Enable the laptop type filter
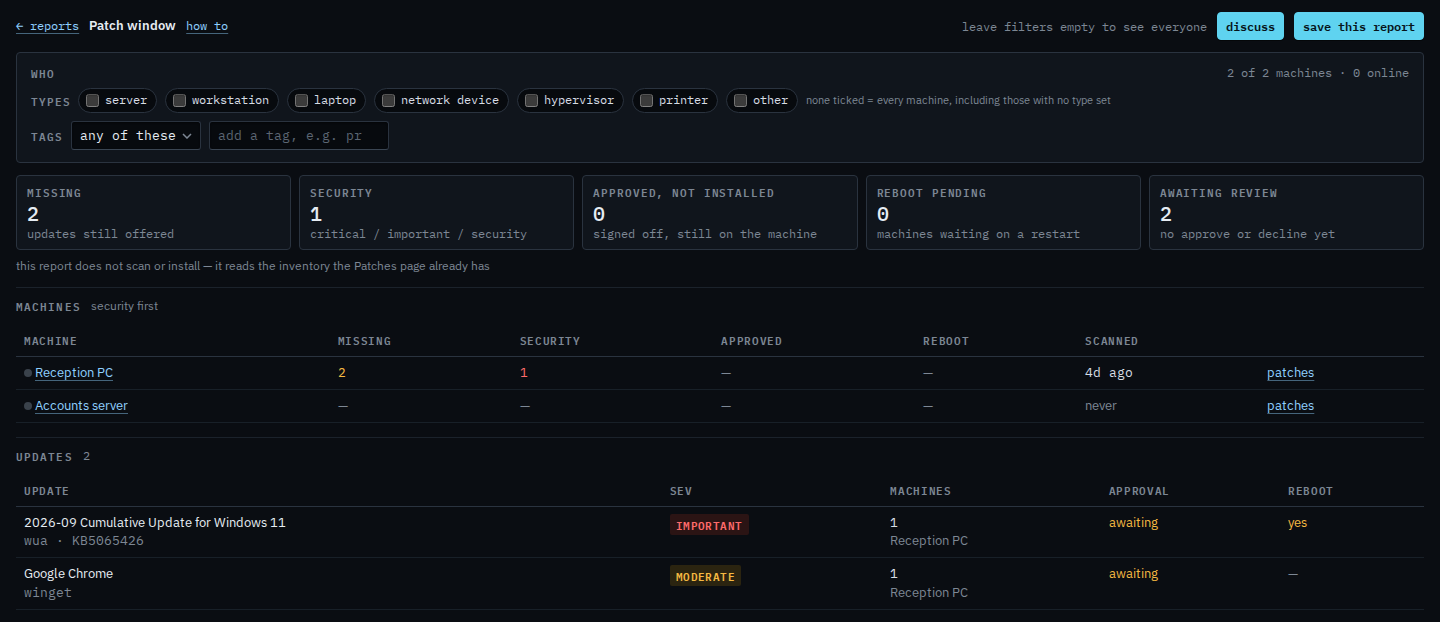Screen dimensions: 1440x622 pos(301,100)
